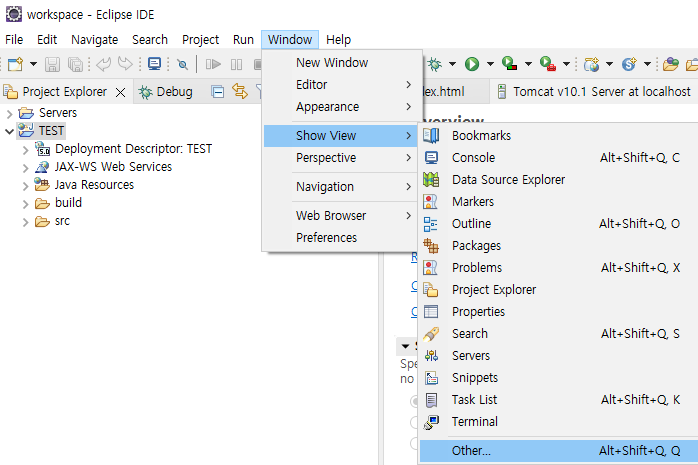Click the blue monitor toolbar icon

point(154,64)
